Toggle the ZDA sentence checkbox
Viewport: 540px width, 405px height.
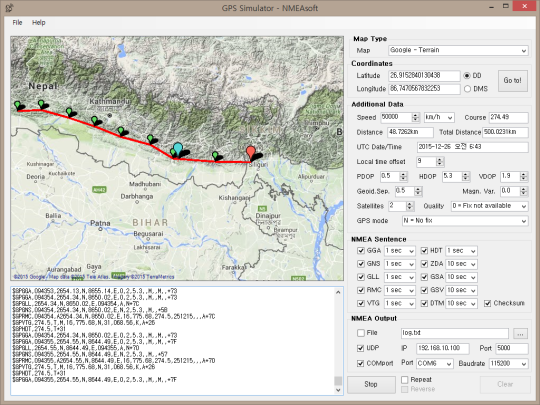[x=424, y=264]
